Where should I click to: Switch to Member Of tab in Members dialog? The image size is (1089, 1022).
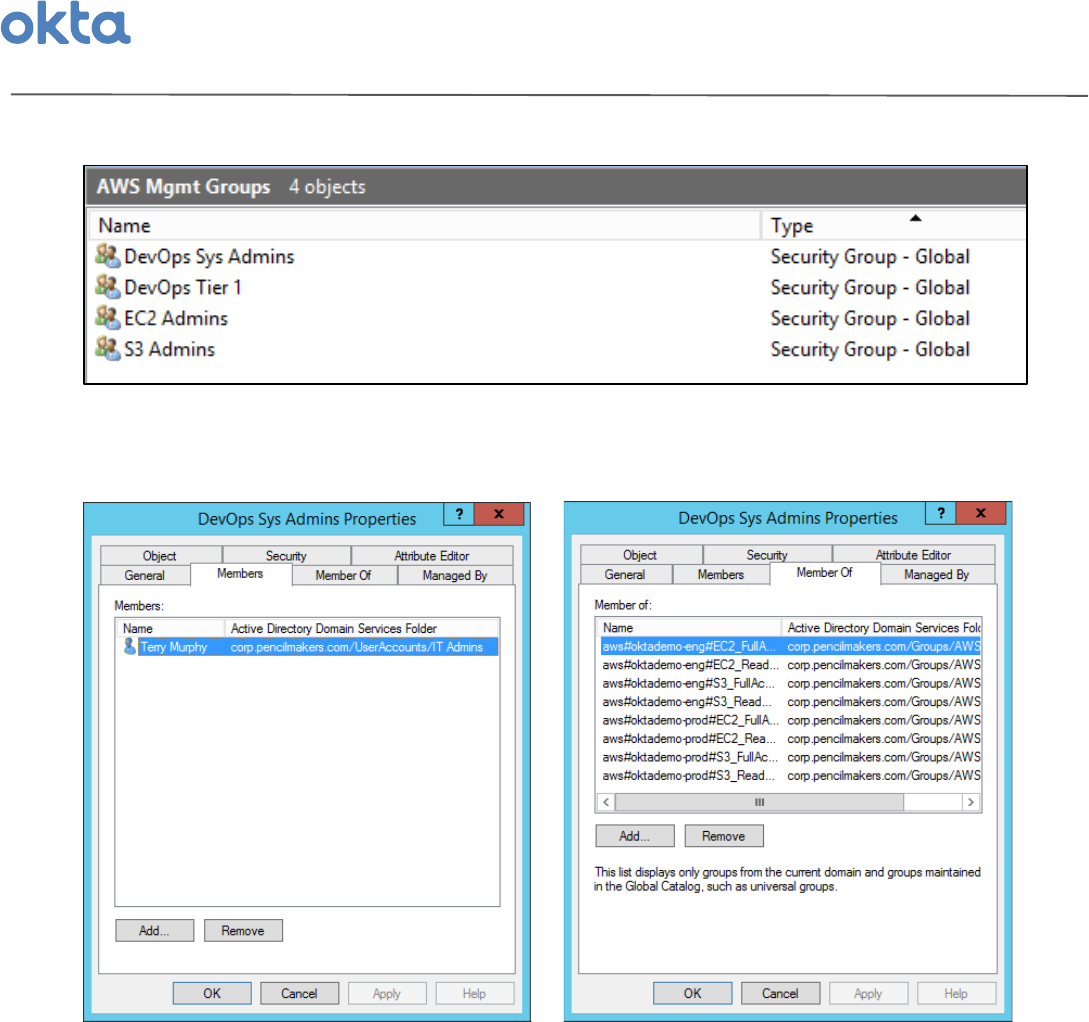pos(344,576)
